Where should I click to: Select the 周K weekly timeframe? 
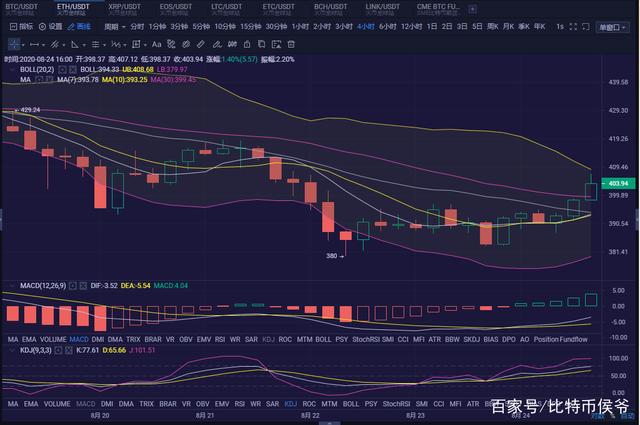coord(493,27)
